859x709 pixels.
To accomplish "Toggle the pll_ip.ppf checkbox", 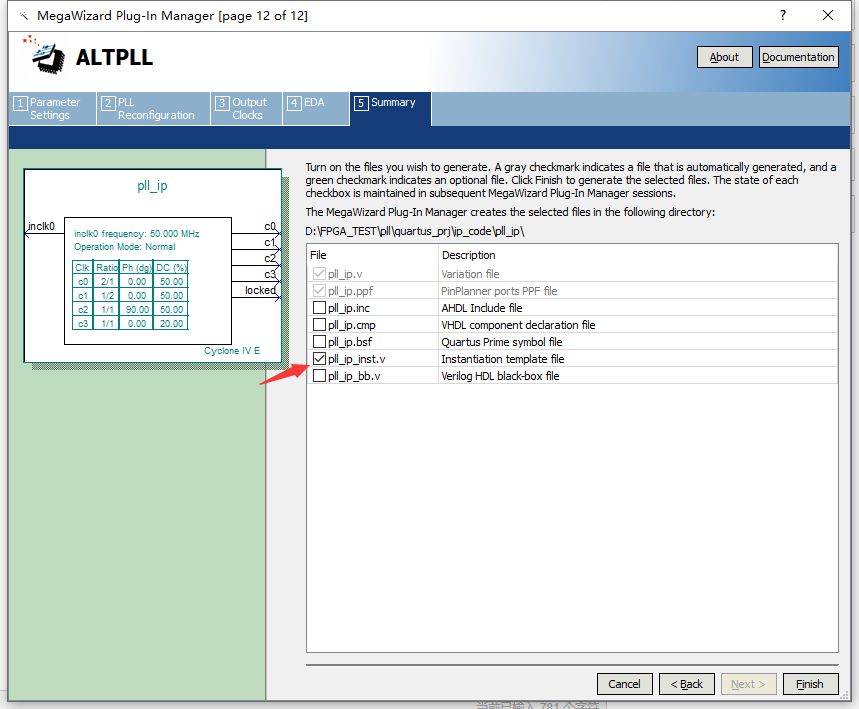I will pyautogui.click(x=319, y=290).
